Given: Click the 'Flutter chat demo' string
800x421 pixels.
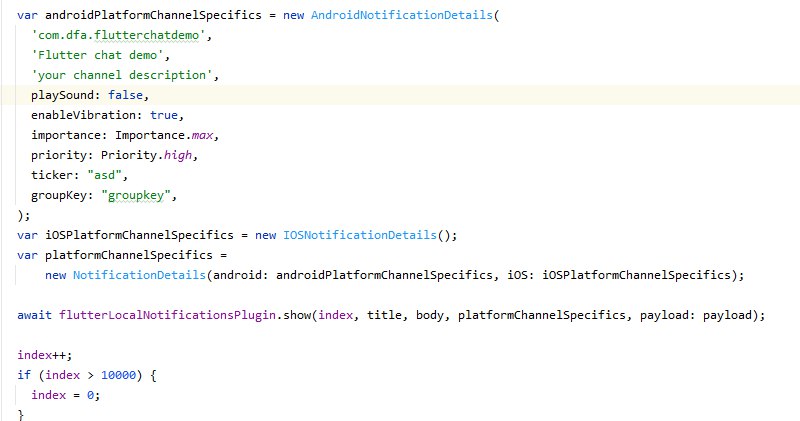Looking at the screenshot, I should tap(97, 55).
